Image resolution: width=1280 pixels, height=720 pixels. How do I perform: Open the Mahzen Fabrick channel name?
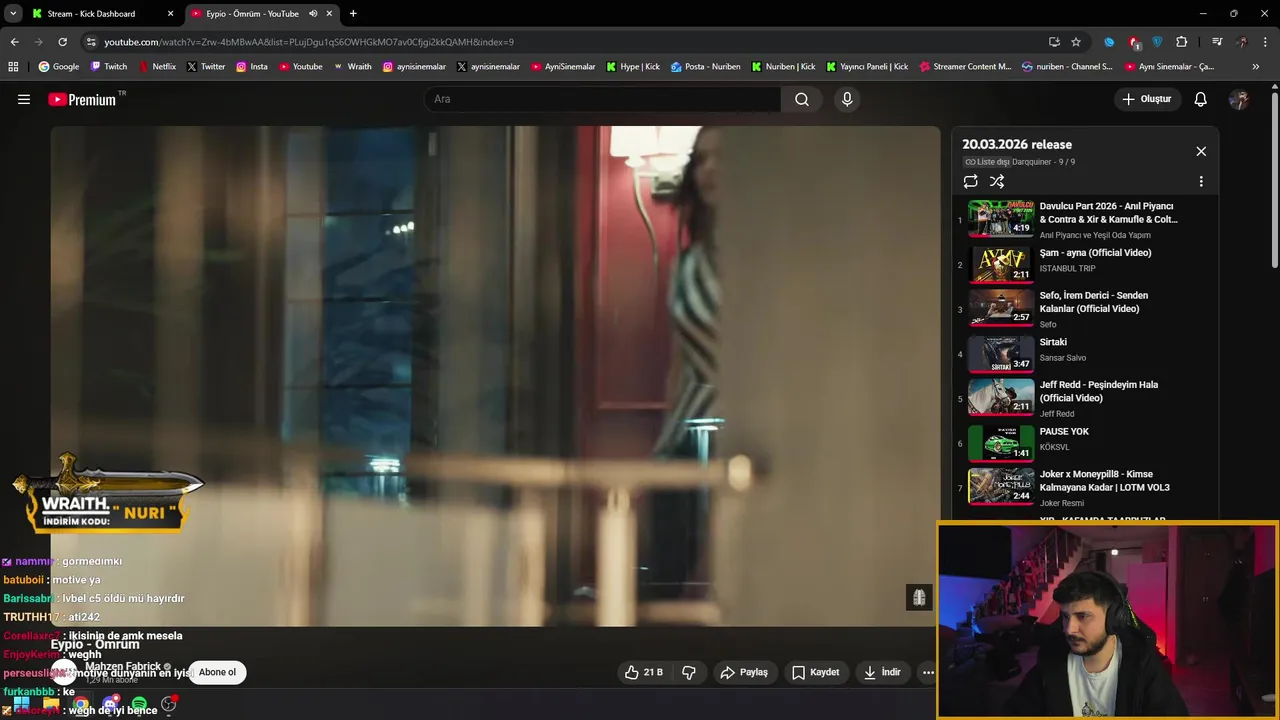[123, 666]
